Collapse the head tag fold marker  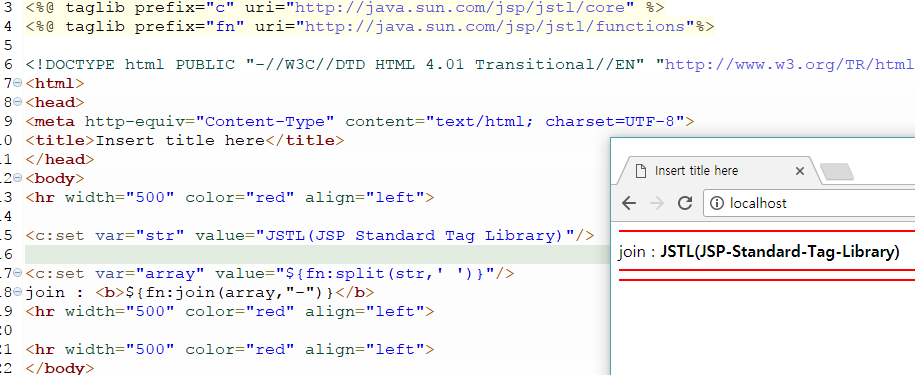point(18,103)
